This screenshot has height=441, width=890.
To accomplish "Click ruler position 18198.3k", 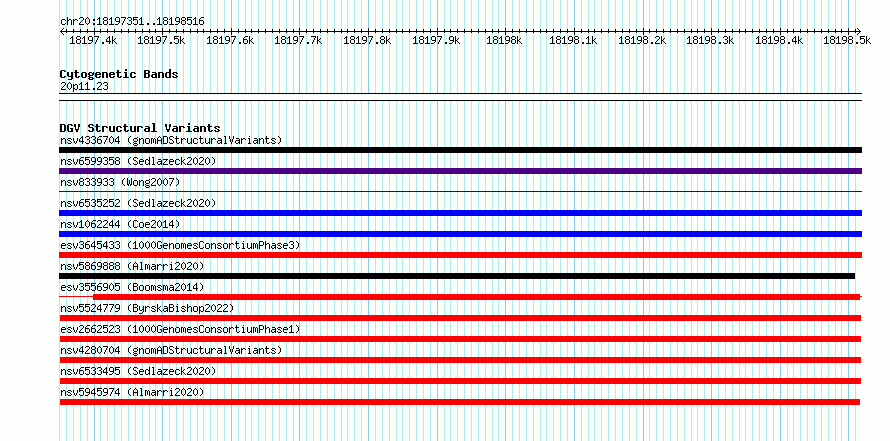I will point(711,40).
